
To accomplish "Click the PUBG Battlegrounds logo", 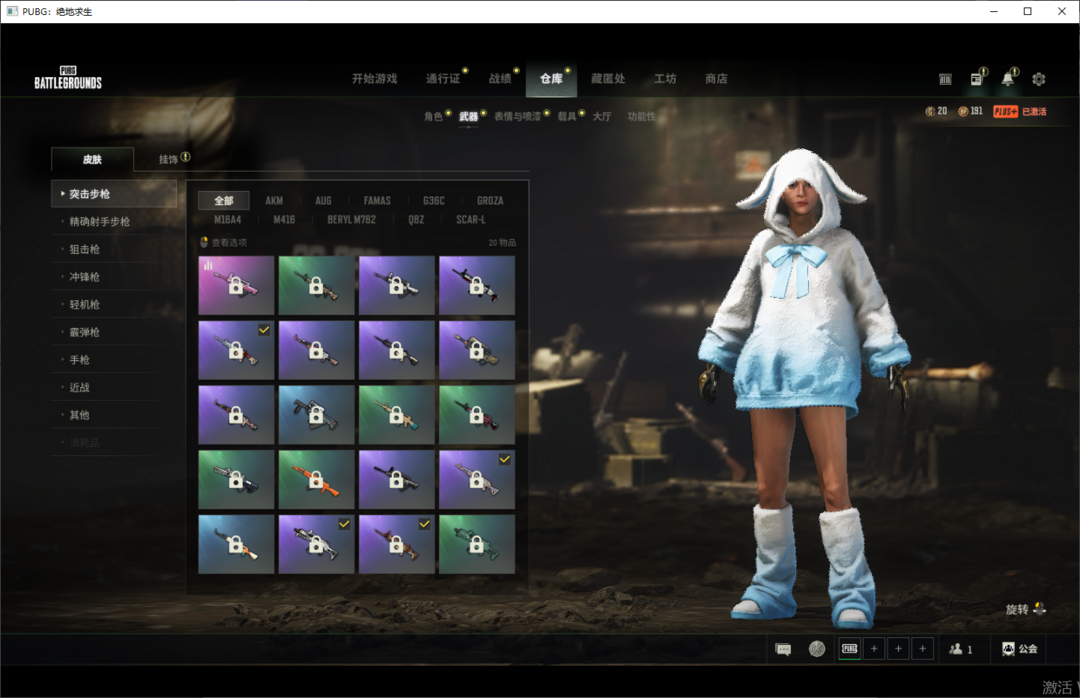I will coord(68,78).
